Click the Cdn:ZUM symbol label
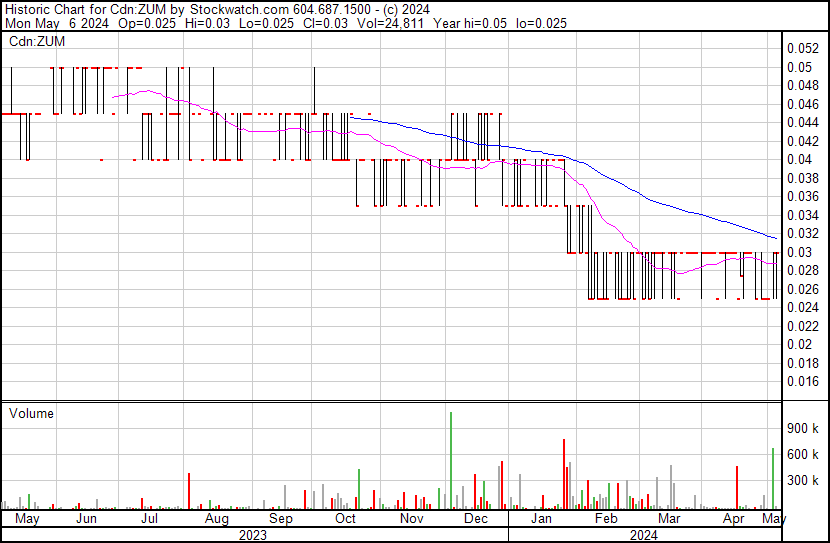 coord(37,41)
